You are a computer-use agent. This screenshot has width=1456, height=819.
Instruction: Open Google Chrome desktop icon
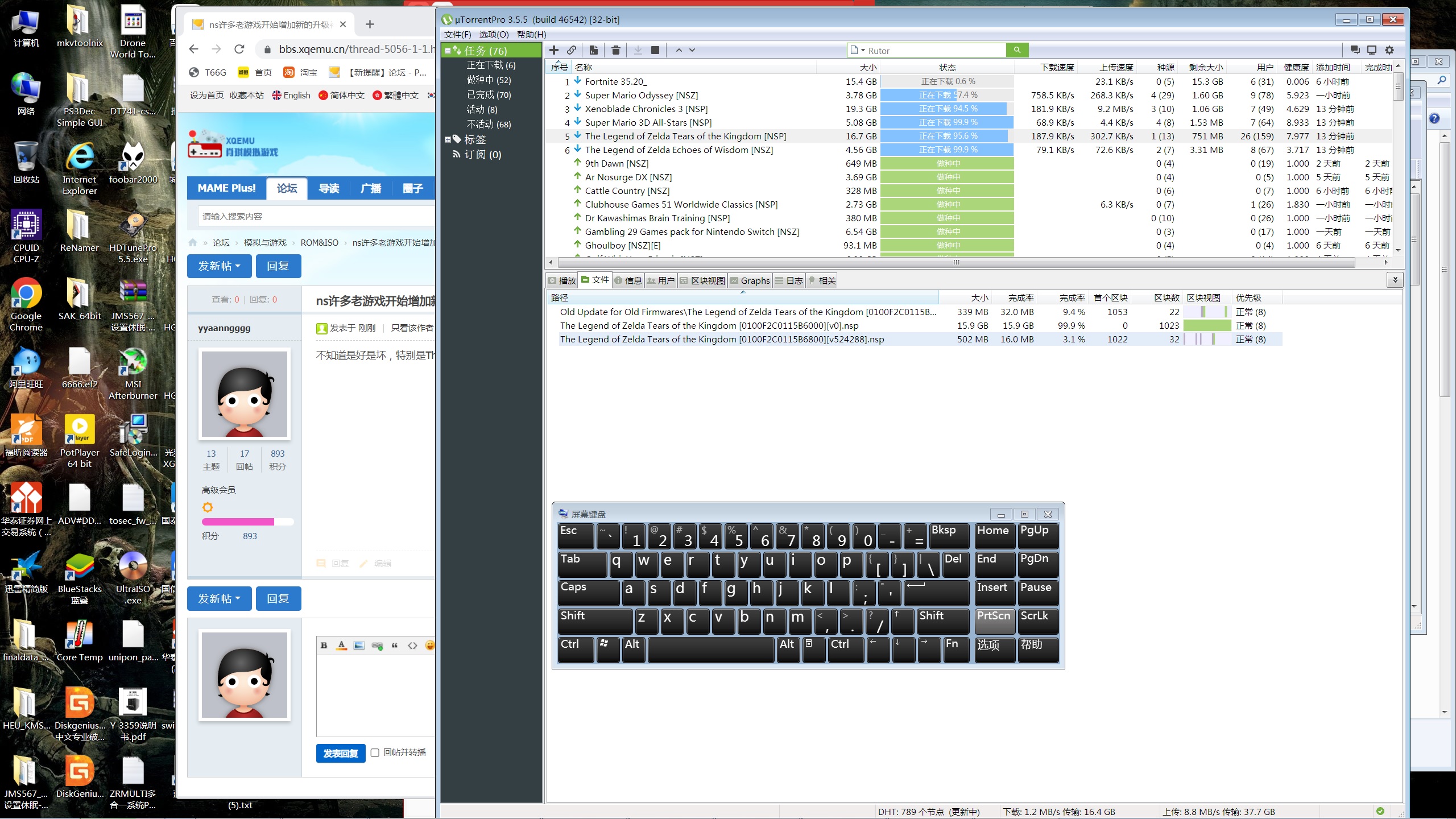click(x=26, y=304)
